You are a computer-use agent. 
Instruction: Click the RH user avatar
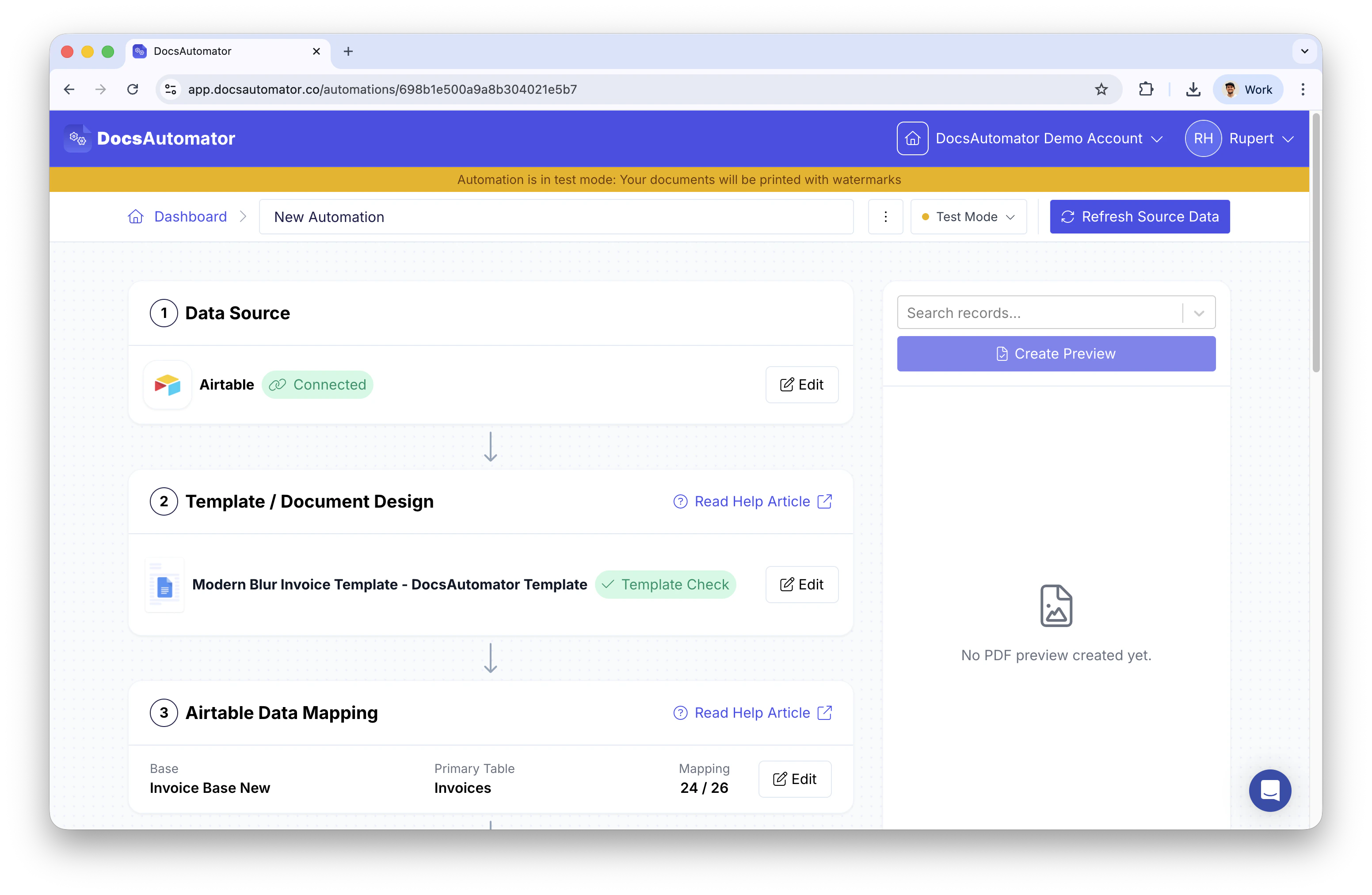coord(1203,138)
